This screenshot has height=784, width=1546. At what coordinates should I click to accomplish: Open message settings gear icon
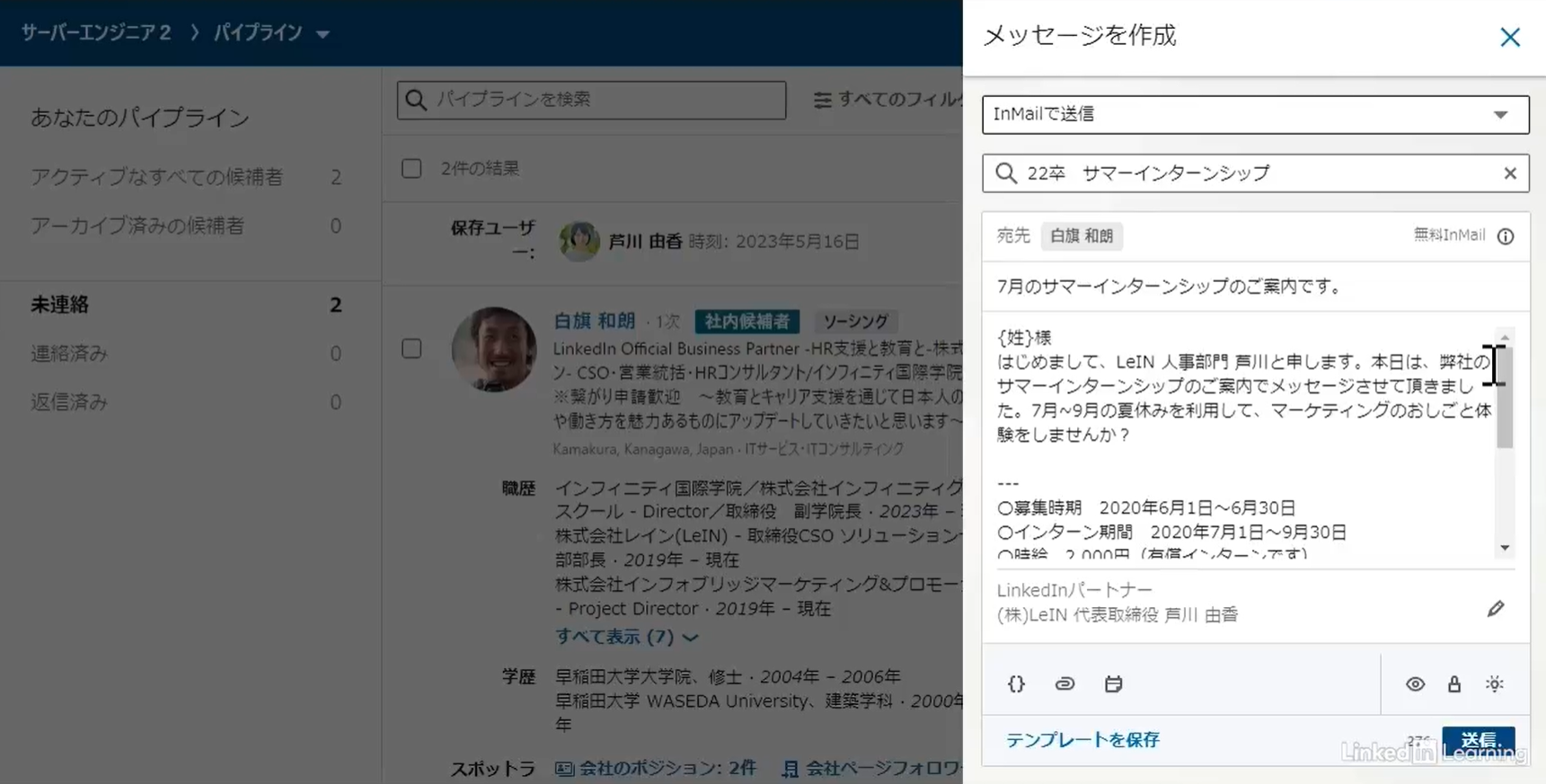click(1495, 684)
